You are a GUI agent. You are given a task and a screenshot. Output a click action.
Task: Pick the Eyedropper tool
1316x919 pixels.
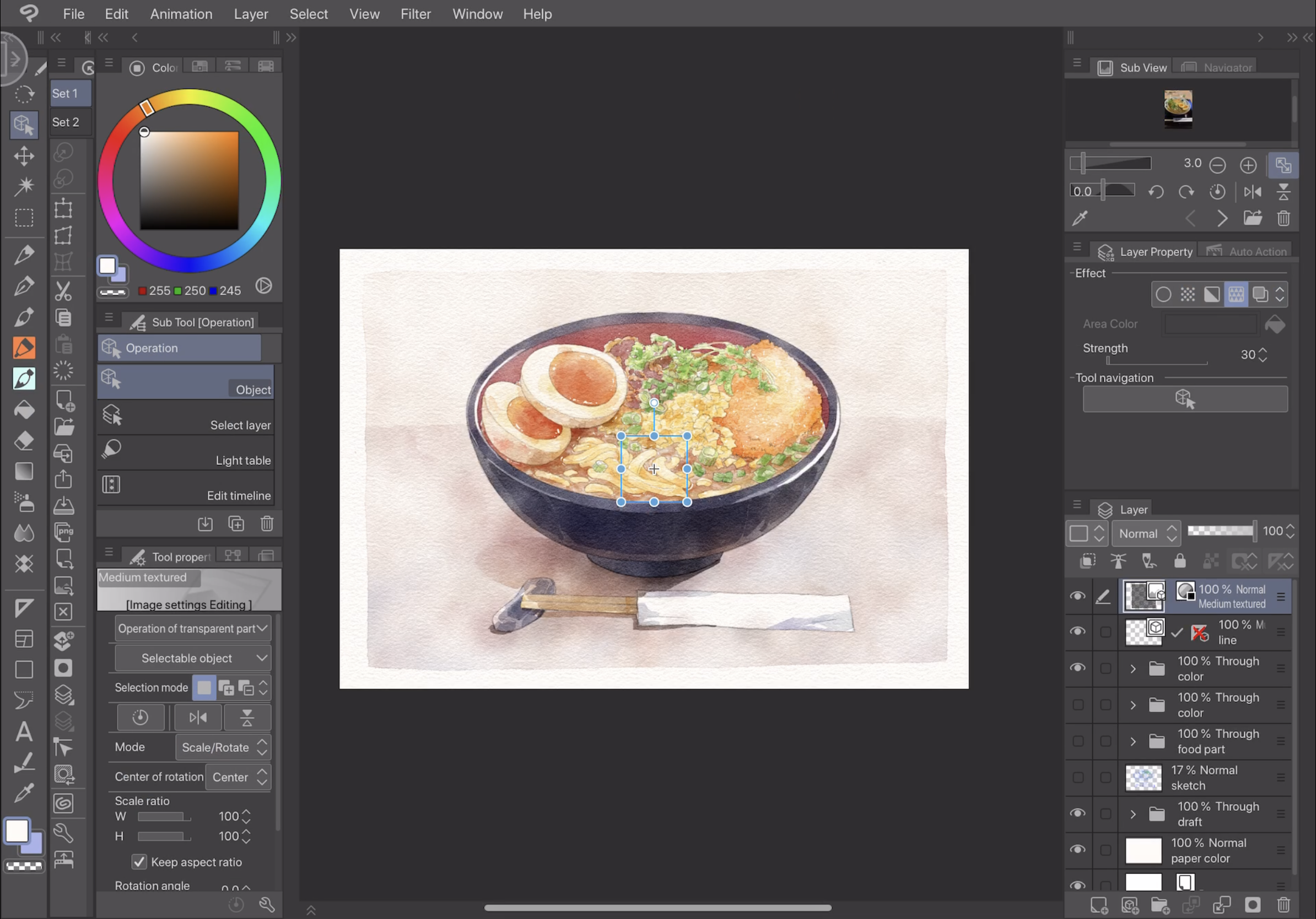click(x=24, y=792)
